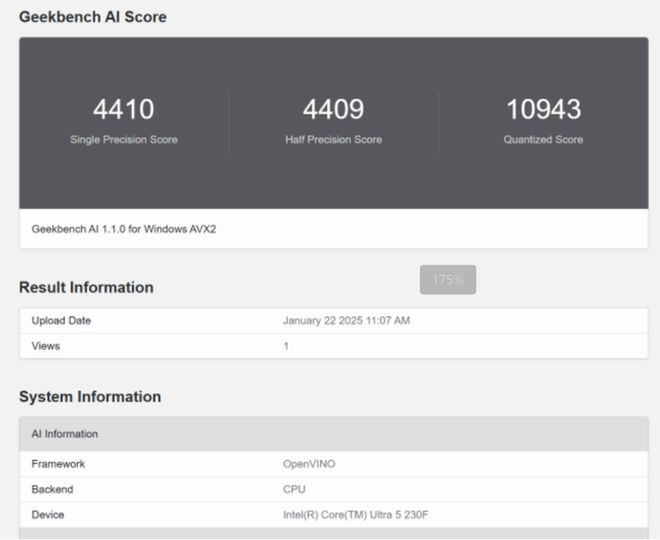Click the System Information heading
The height and width of the screenshot is (540, 660).
pyautogui.click(x=90, y=397)
